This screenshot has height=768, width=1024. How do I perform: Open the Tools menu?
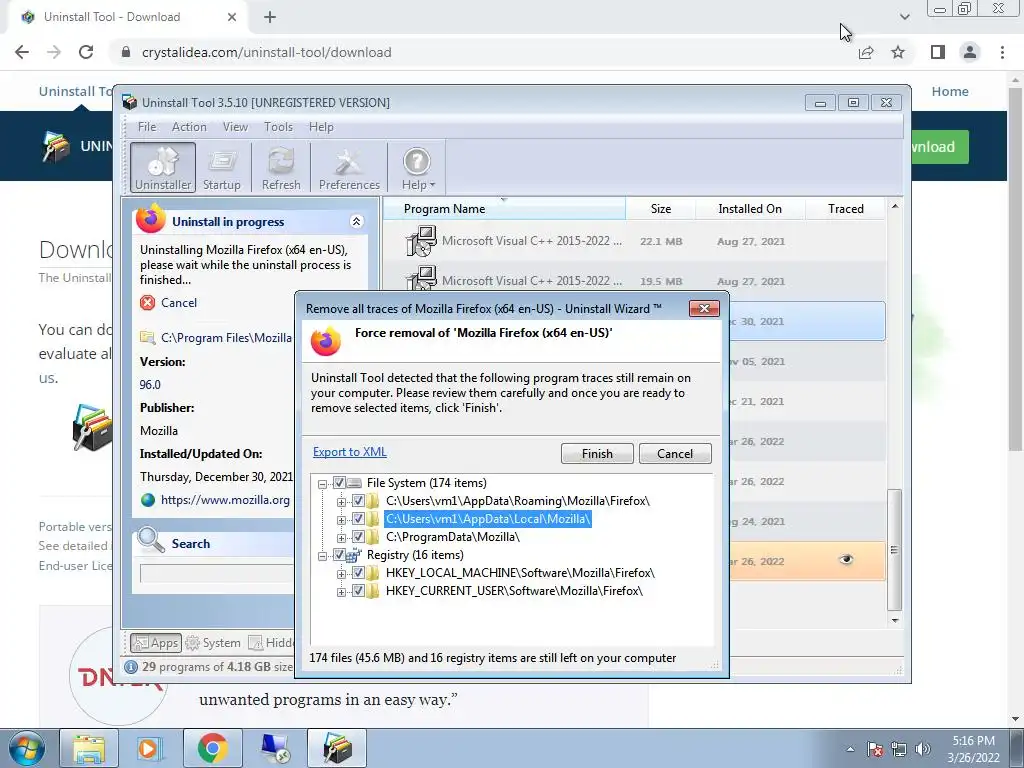[x=278, y=127]
